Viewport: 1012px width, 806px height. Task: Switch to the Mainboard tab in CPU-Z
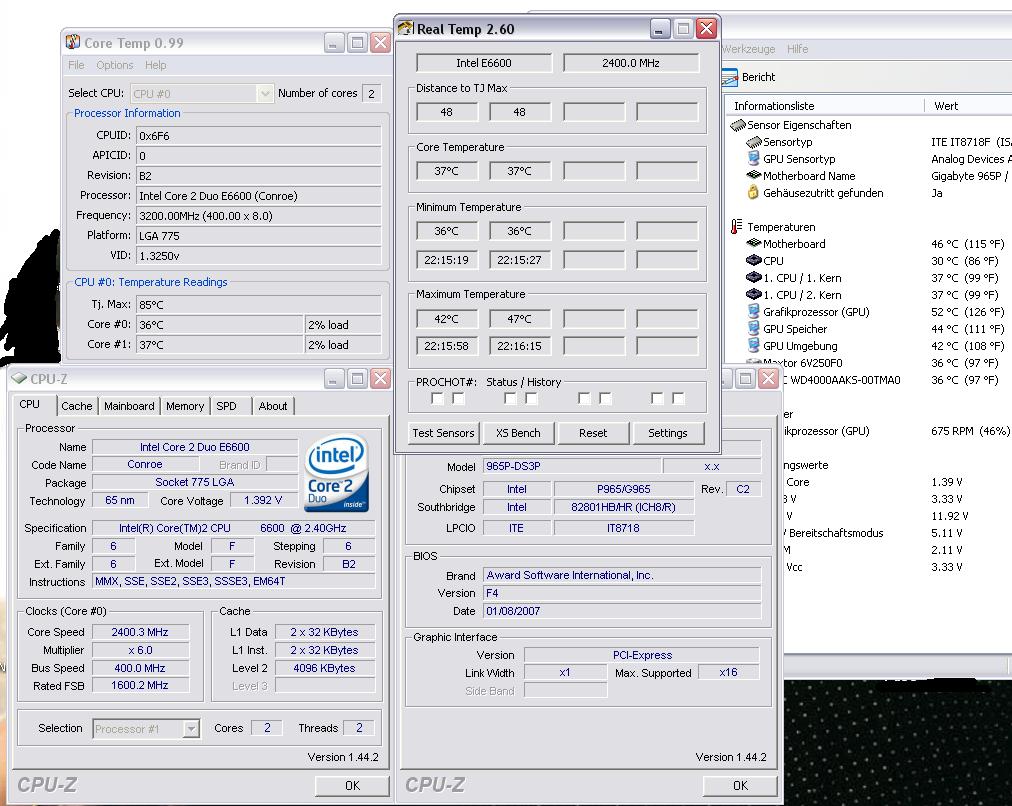[129, 406]
